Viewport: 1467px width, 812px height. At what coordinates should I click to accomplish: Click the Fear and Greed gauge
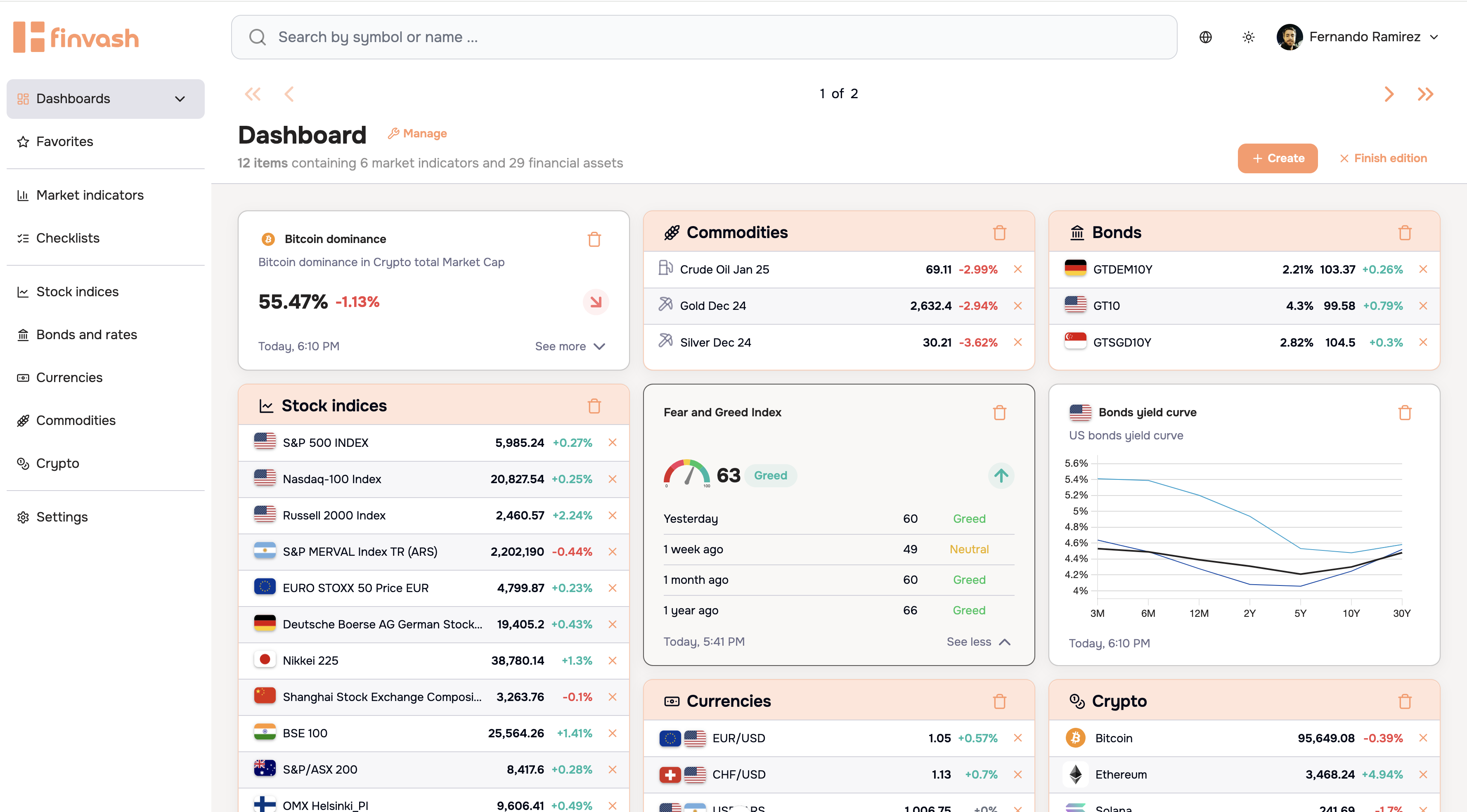[686, 473]
